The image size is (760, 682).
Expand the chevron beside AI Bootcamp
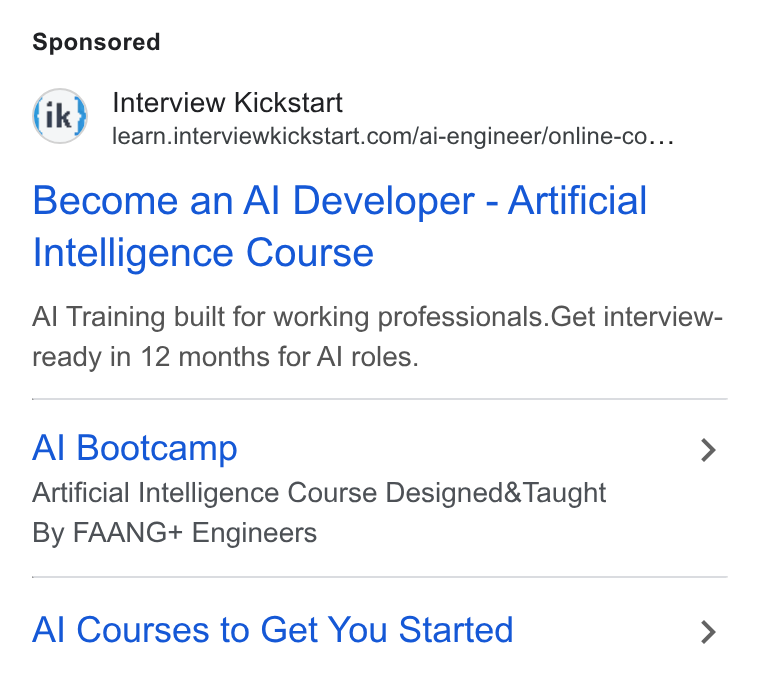pyautogui.click(x=708, y=450)
